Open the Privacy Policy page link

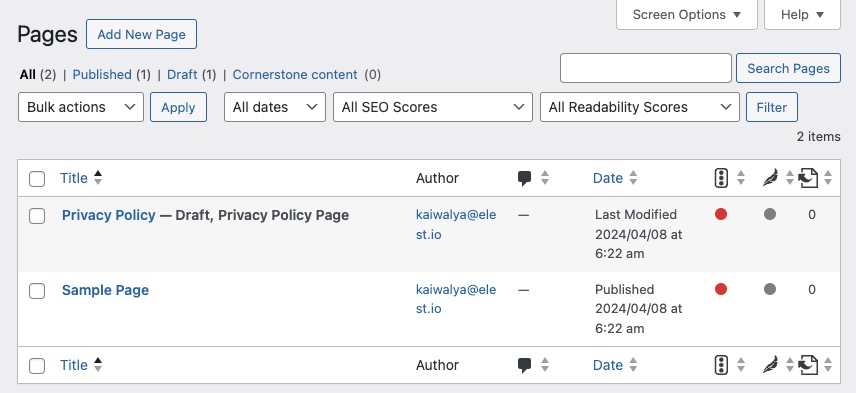(x=109, y=215)
